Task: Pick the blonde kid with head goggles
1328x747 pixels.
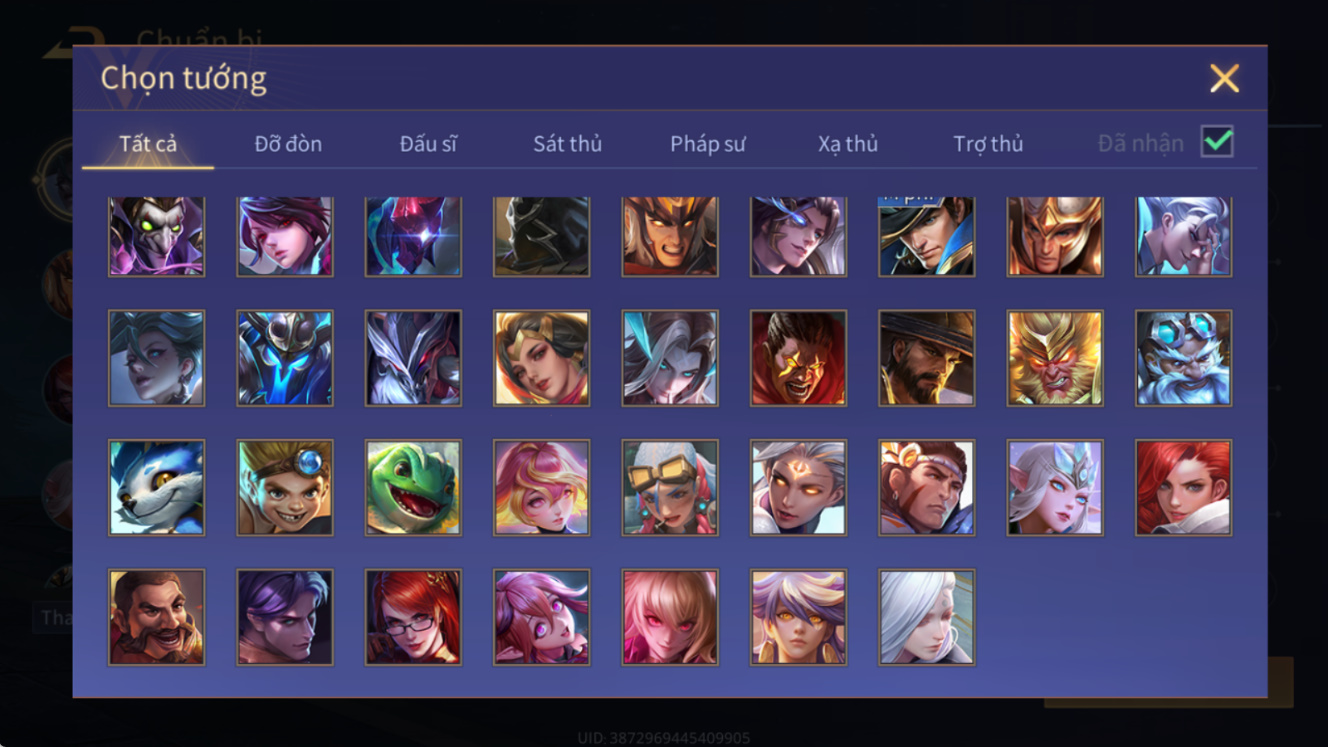Action: point(285,488)
